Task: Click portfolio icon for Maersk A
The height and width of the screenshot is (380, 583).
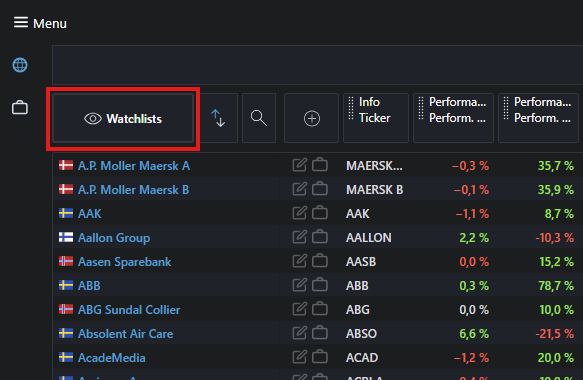Action: point(320,165)
